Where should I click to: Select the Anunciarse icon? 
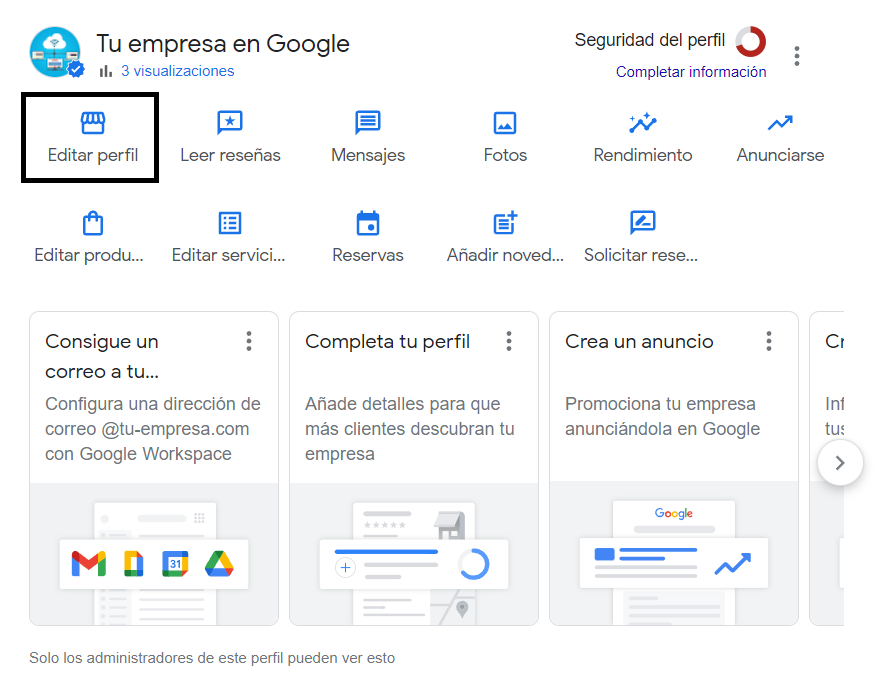779,137
